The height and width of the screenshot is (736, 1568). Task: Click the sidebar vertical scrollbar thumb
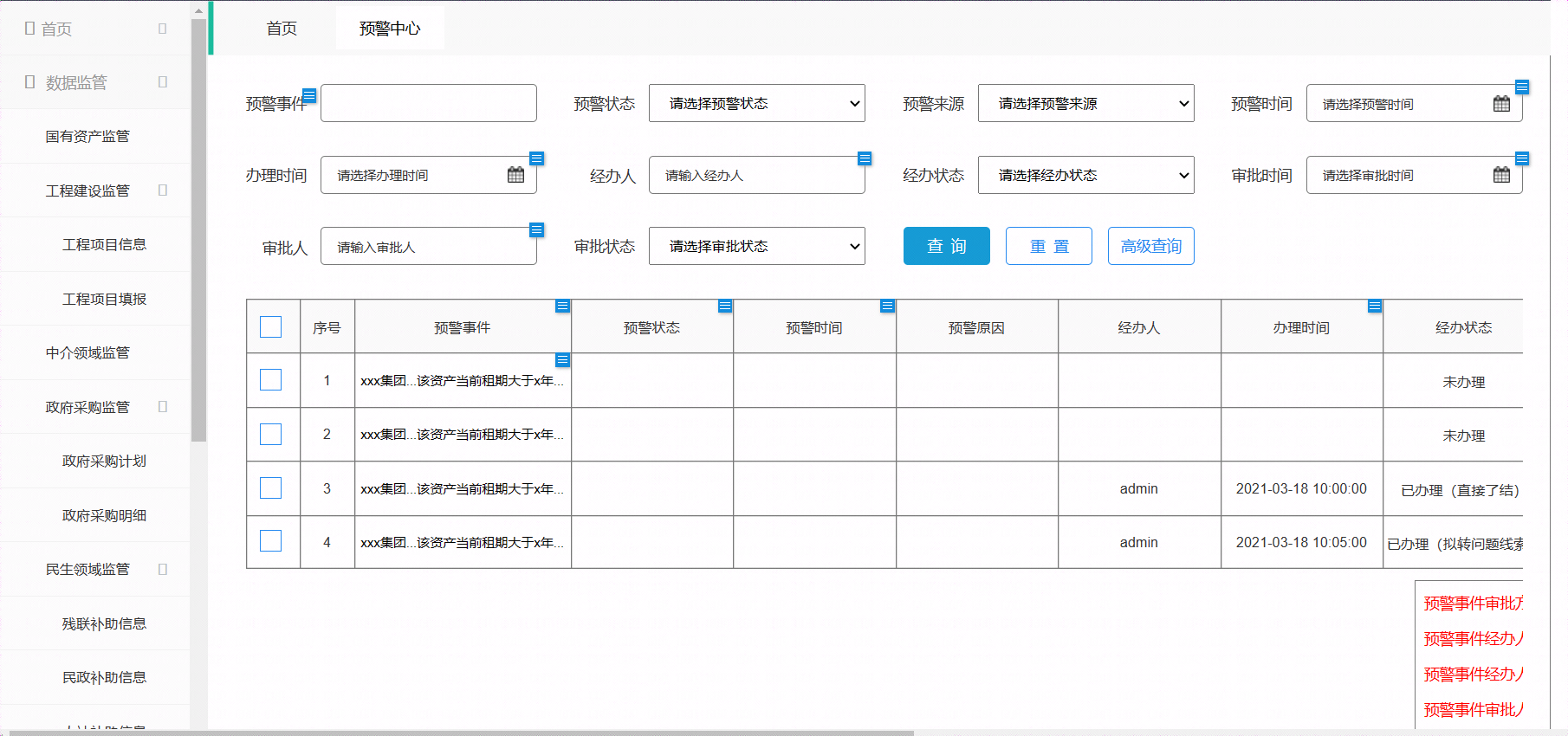[198, 229]
